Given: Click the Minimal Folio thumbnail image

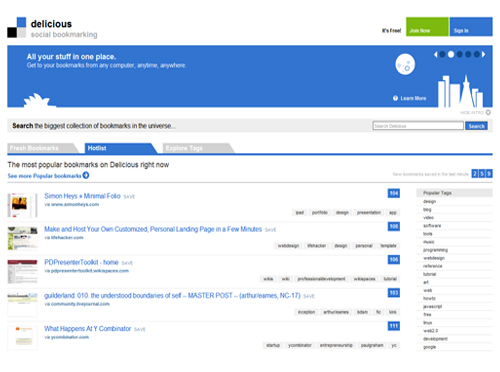Looking at the screenshot, I should pyautogui.click(x=22, y=205).
